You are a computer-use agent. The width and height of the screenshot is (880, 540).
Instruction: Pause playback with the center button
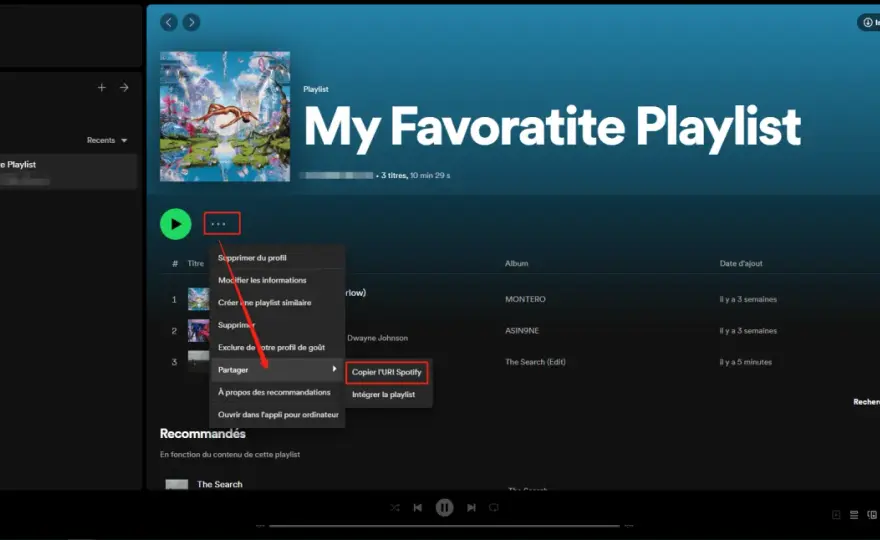(x=444, y=507)
